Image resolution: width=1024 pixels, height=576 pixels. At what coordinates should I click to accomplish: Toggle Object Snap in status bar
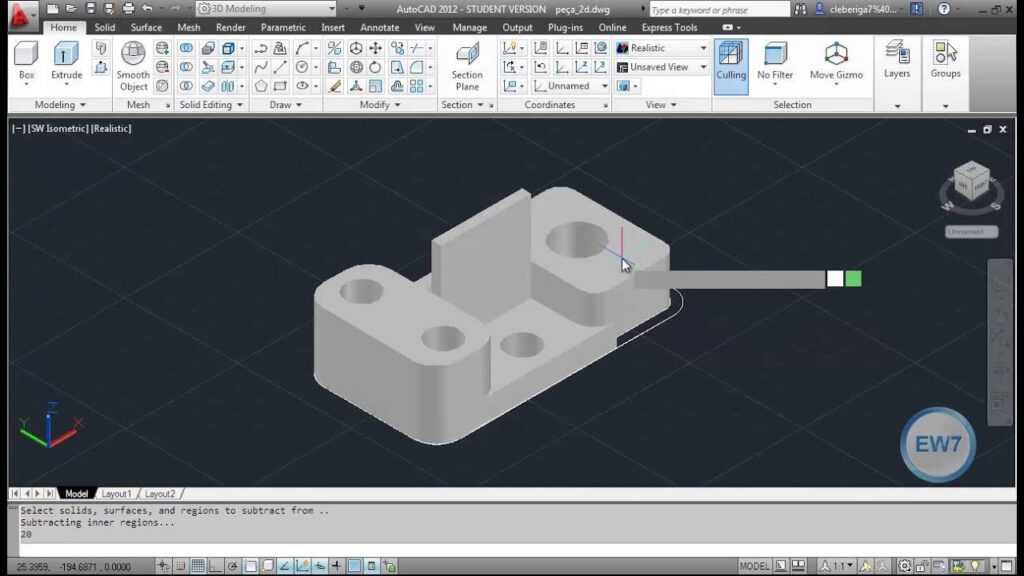[250, 566]
